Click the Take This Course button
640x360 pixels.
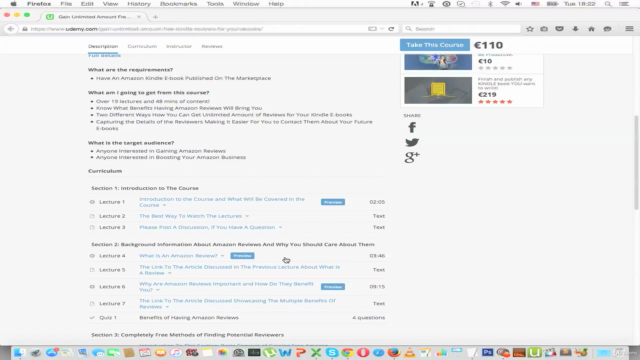pyautogui.click(x=435, y=45)
